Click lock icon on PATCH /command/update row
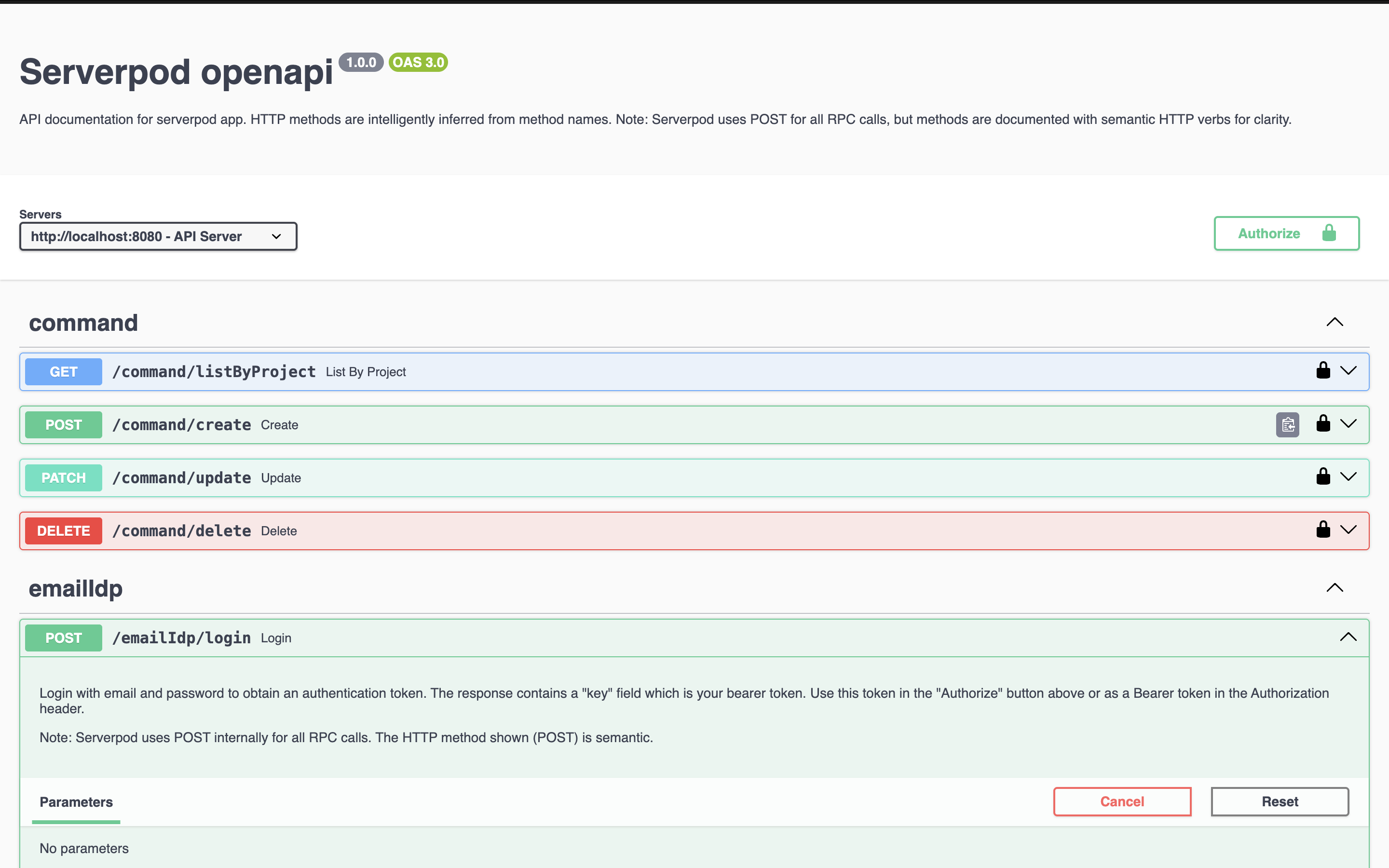The height and width of the screenshot is (868, 1389). (1323, 476)
